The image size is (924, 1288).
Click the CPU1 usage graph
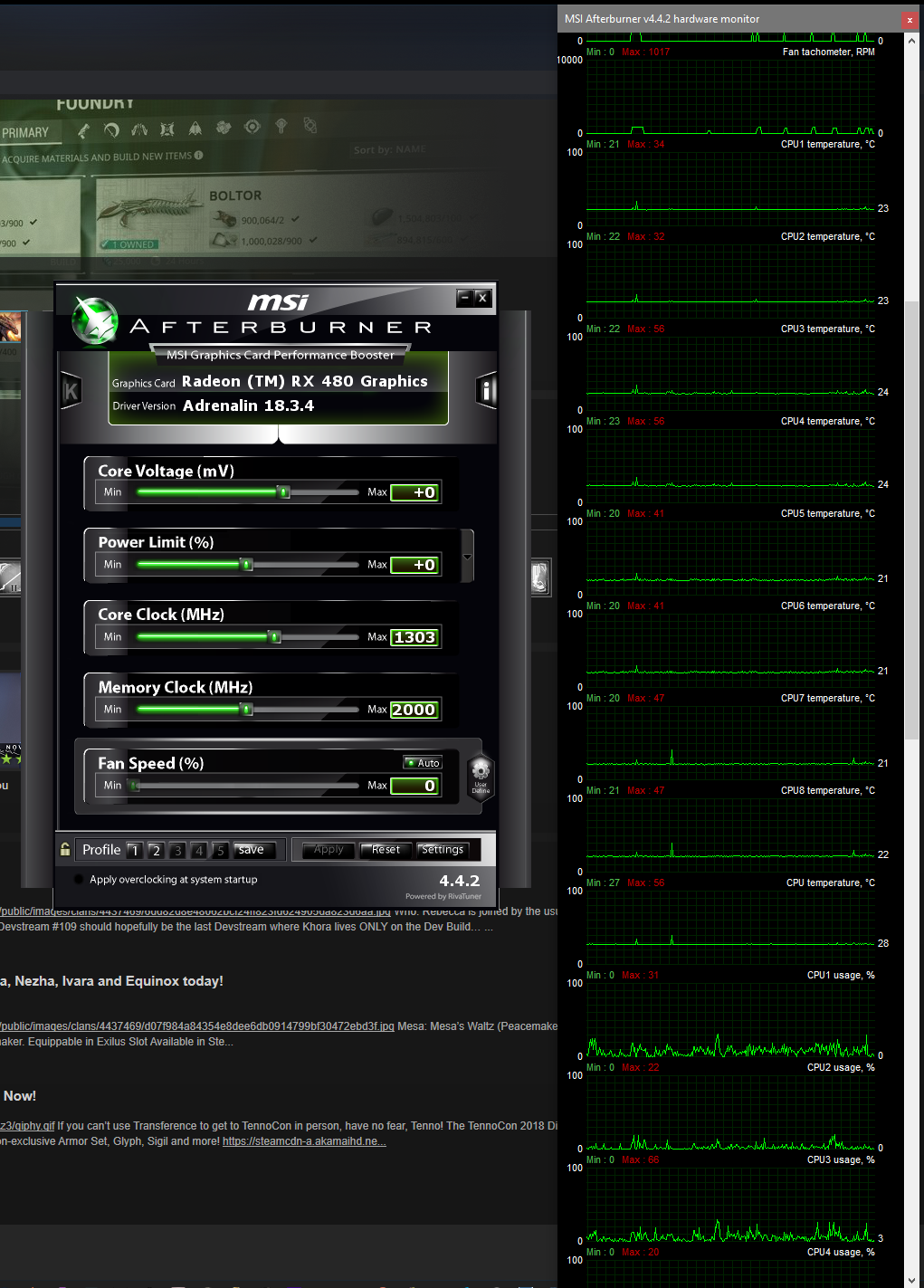731,1019
